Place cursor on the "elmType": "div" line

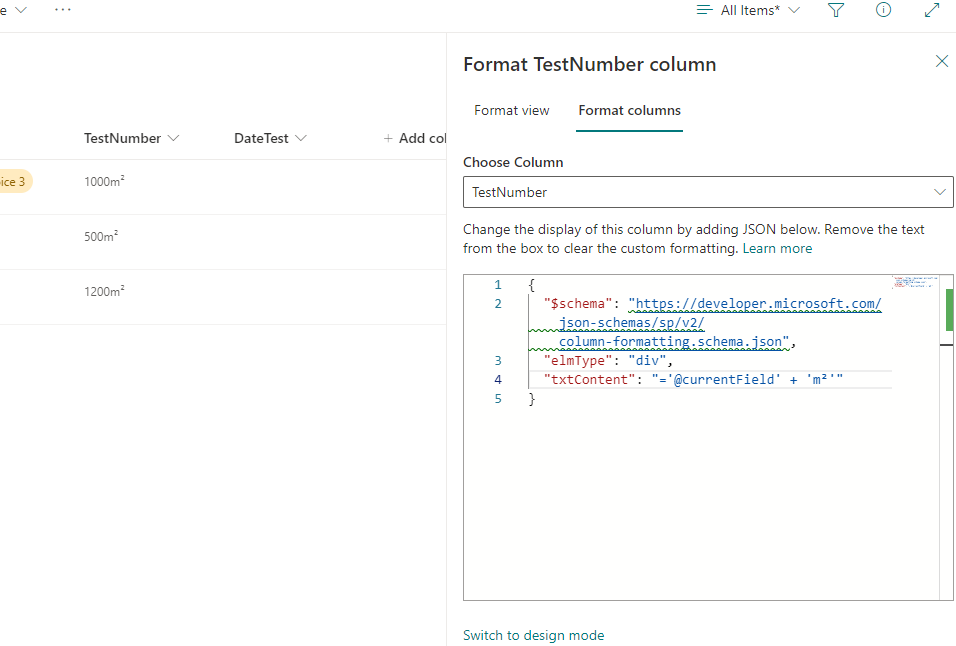tap(608, 361)
